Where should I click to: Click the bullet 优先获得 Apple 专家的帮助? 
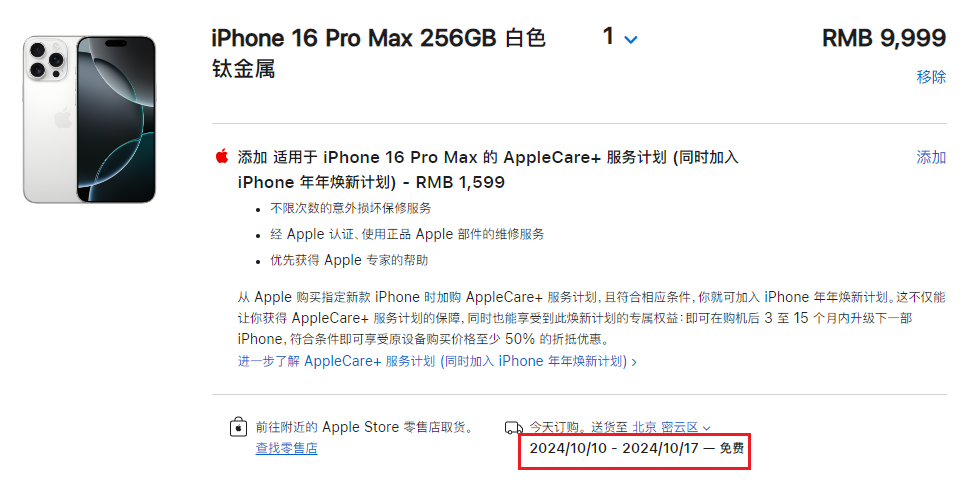click(x=349, y=260)
